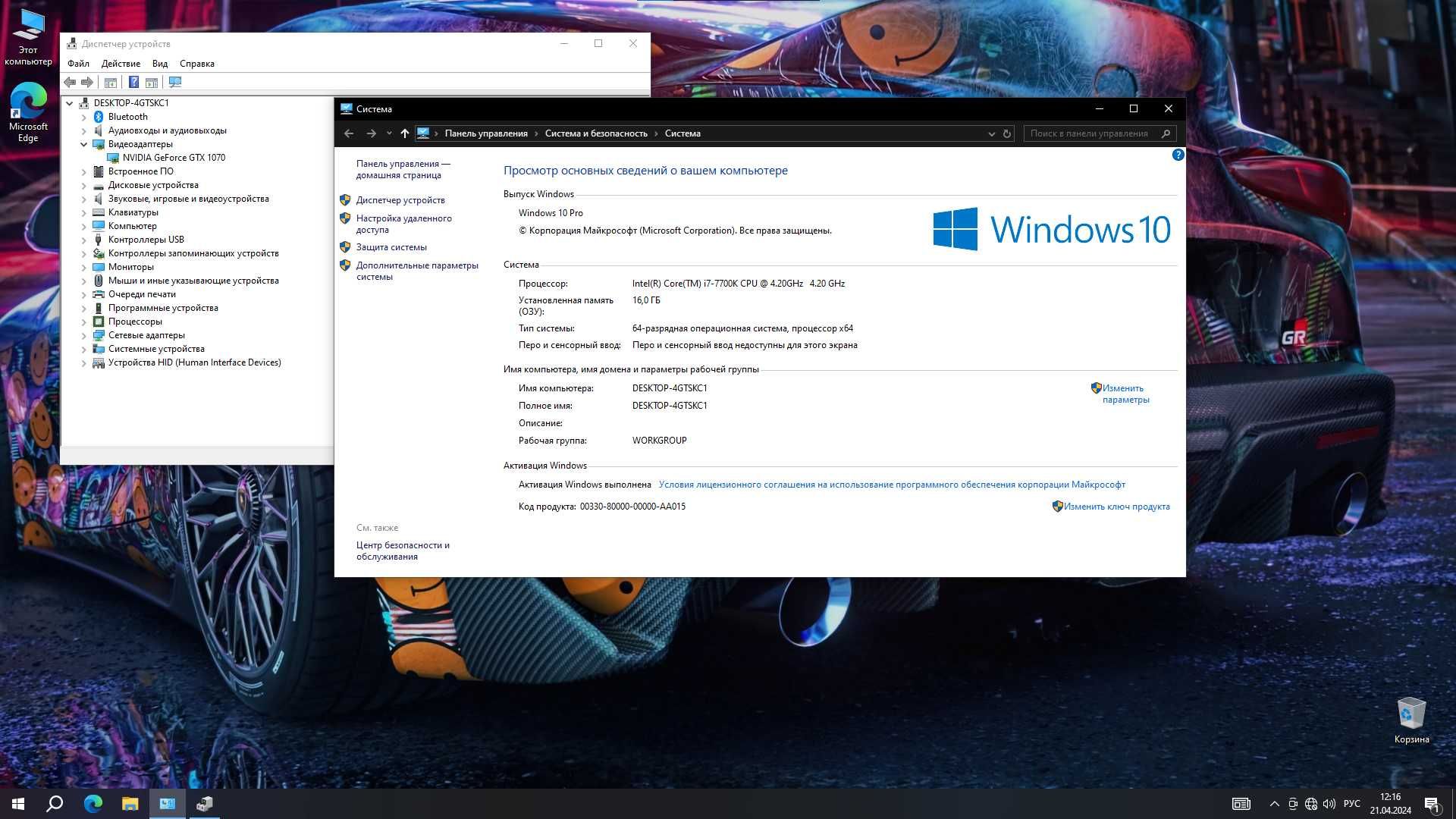Click the show/hide action pane icon
This screenshot has width=1456, height=819.
pos(152,82)
